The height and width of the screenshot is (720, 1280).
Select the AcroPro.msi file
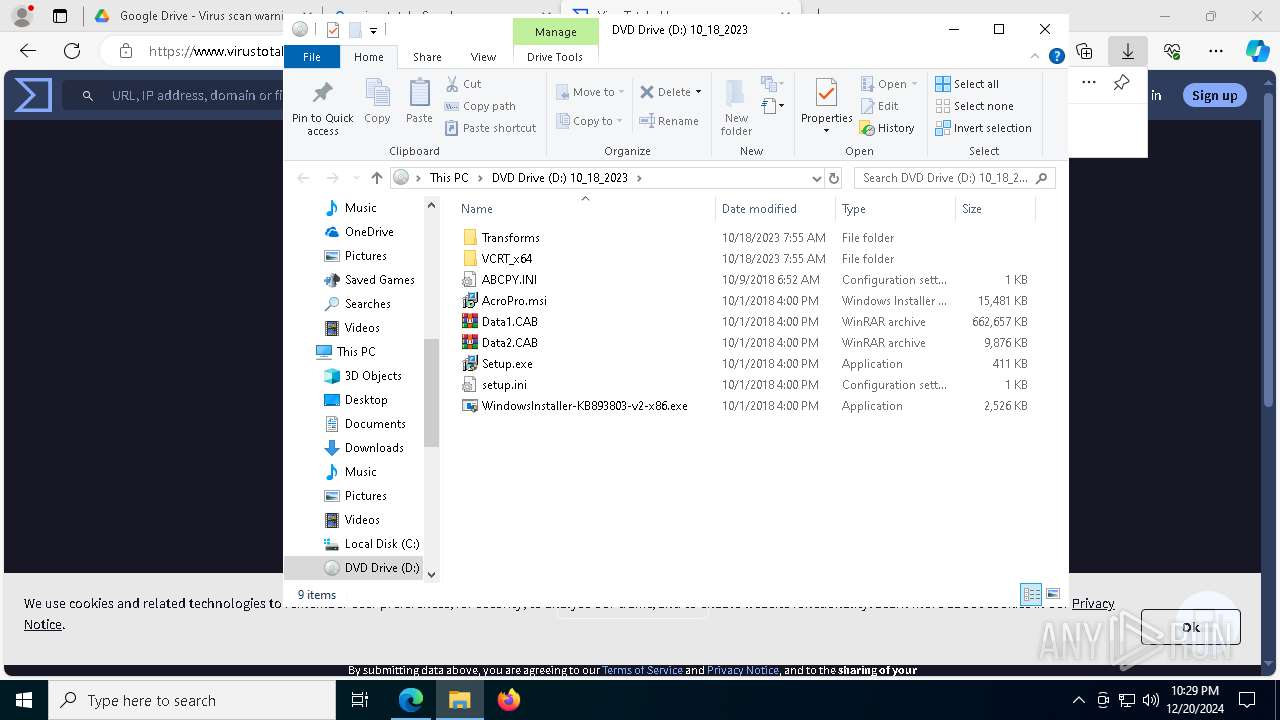pyautogui.click(x=514, y=301)
